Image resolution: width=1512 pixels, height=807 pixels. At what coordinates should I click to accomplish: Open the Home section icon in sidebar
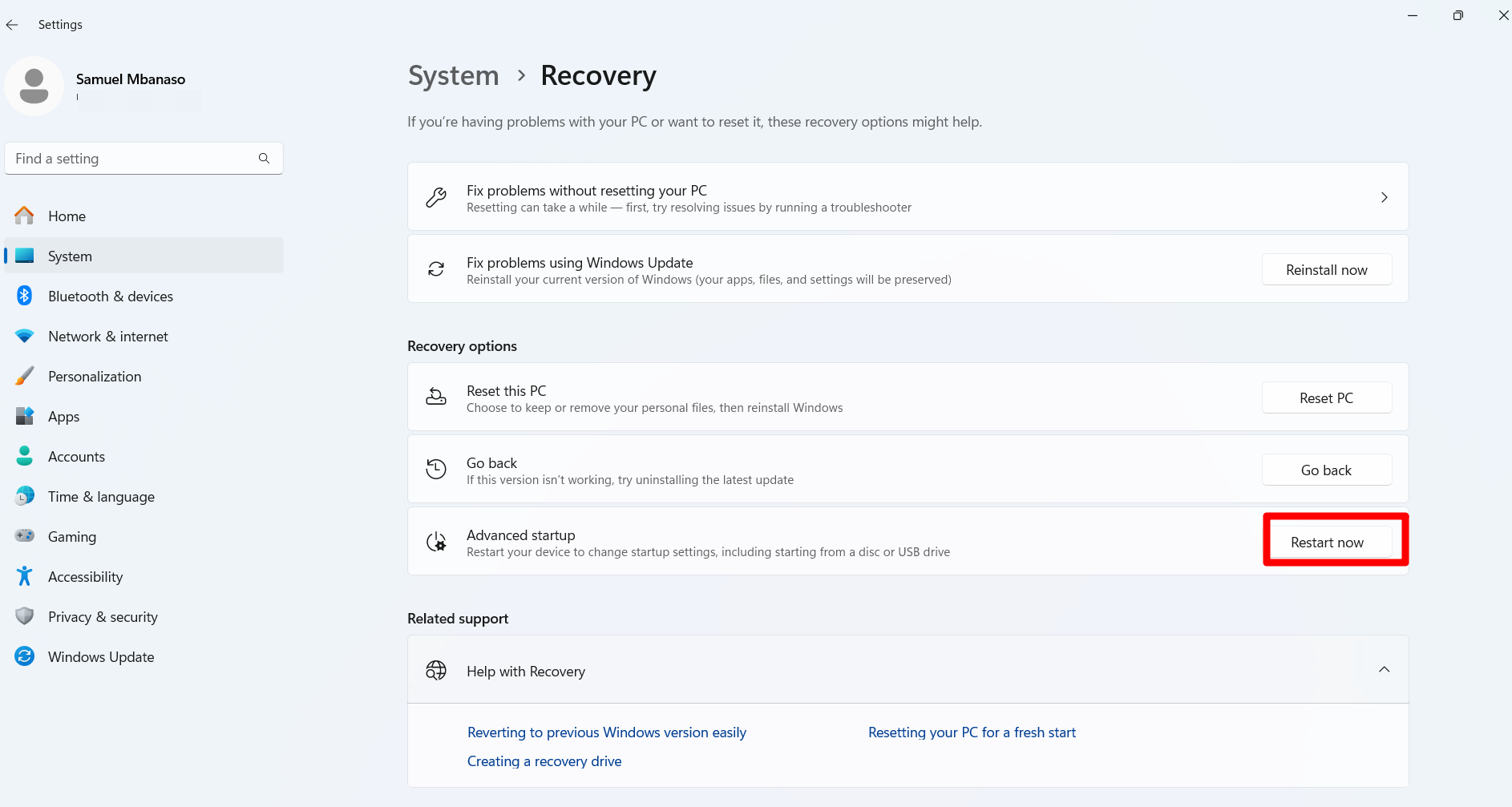click(x=24, y=216)
